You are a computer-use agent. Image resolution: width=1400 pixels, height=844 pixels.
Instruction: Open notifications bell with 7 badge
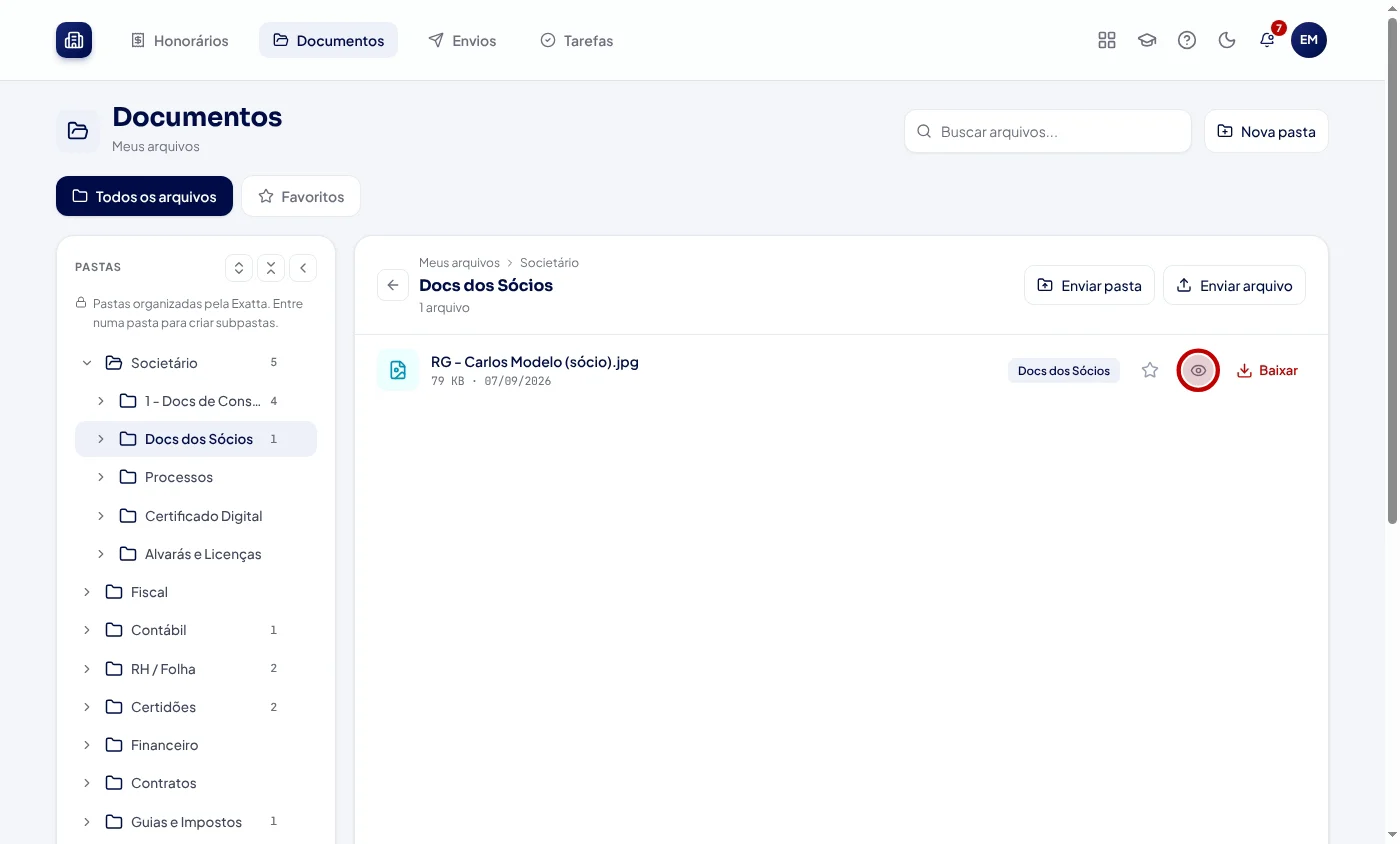(x=1267, y=40)
